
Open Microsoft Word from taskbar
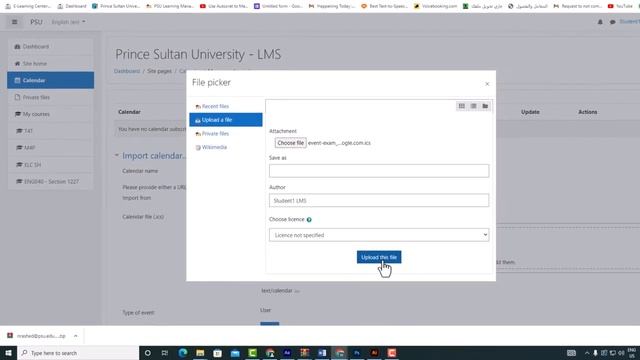322,353
